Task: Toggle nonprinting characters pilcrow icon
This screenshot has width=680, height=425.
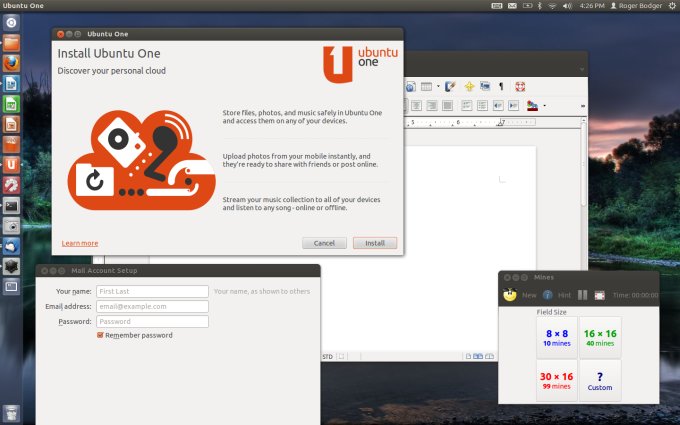Action: click(501, 86)
